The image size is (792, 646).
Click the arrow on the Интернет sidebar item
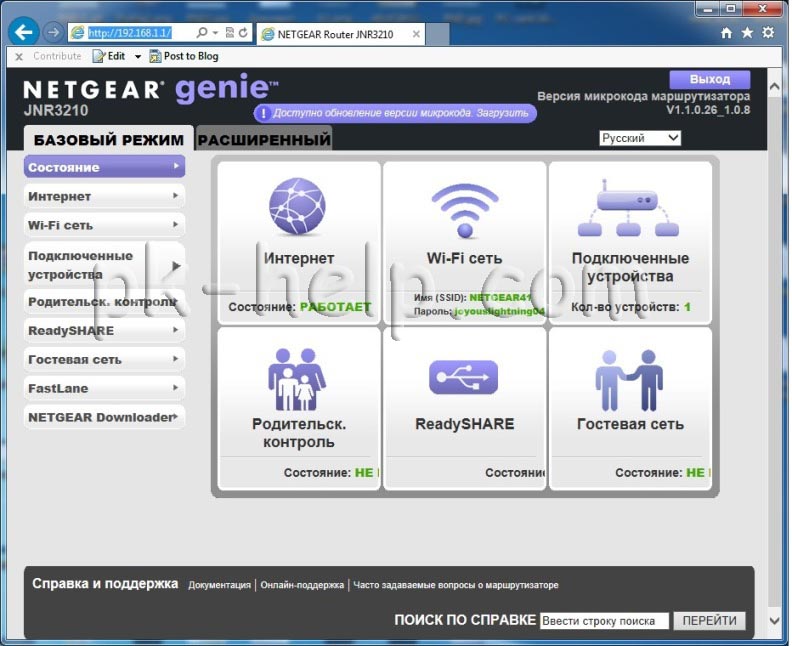pyautogui.click(x=175, y=195)
